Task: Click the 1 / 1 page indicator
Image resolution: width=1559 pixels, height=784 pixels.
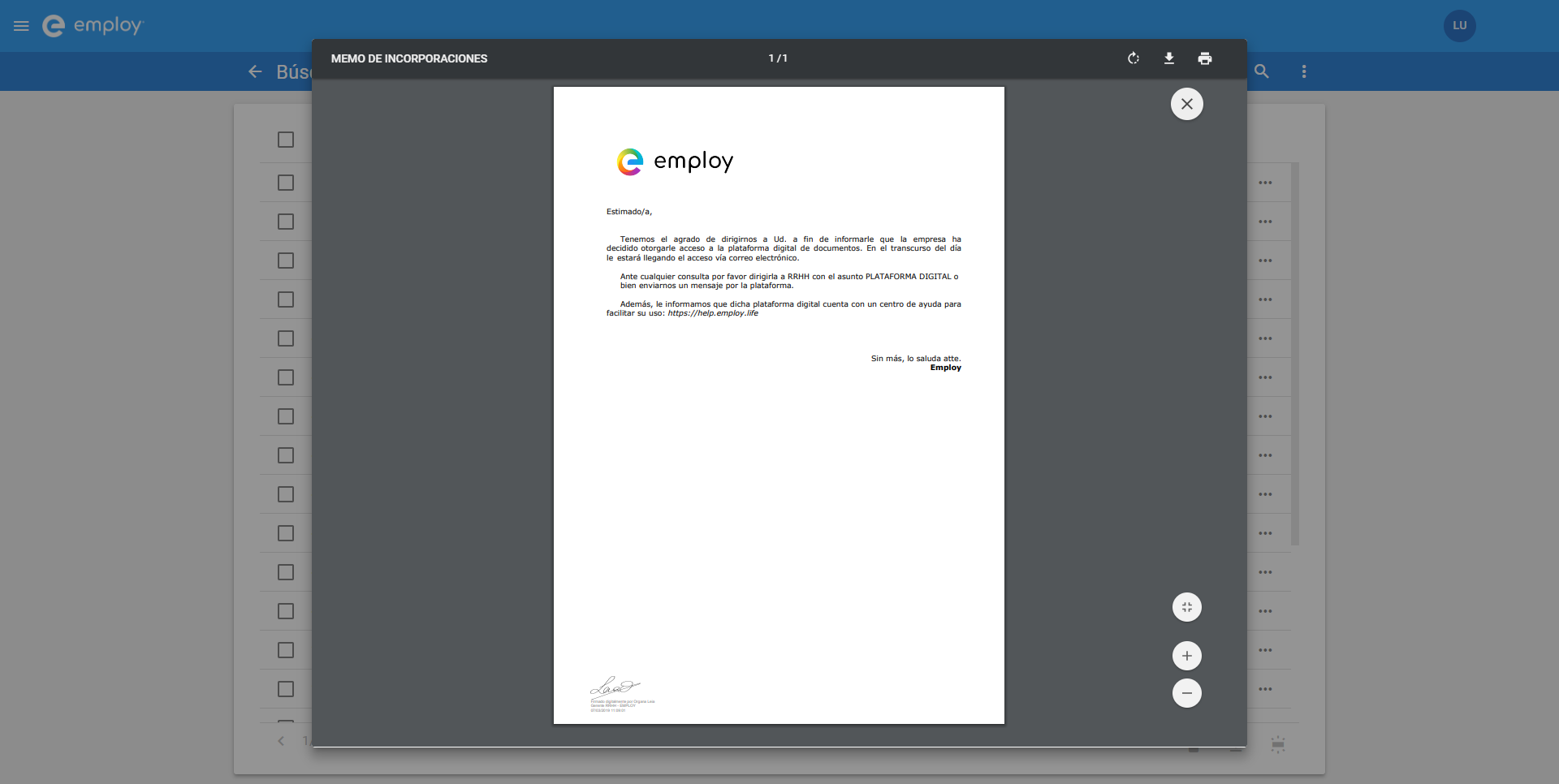Action: pyautogui.click(x=778, y=58)
